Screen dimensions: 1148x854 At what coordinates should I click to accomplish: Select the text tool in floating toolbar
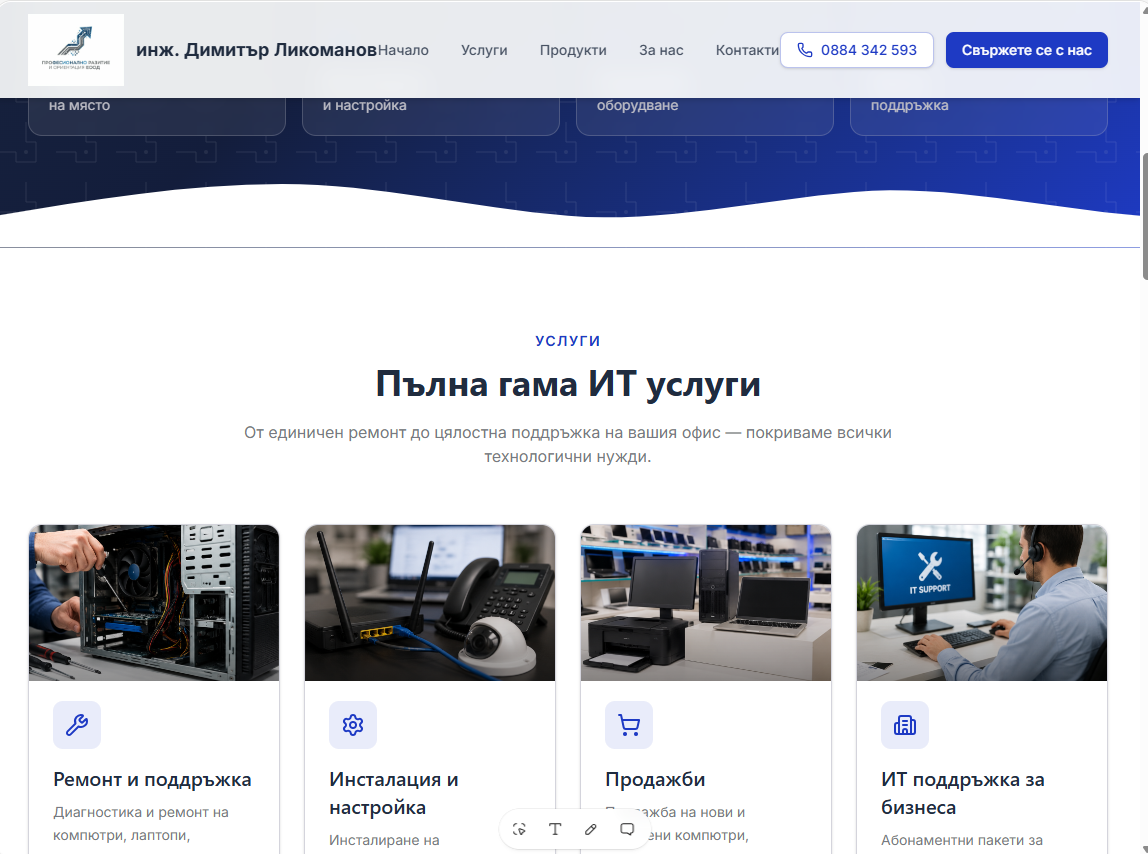coord(555,829)
